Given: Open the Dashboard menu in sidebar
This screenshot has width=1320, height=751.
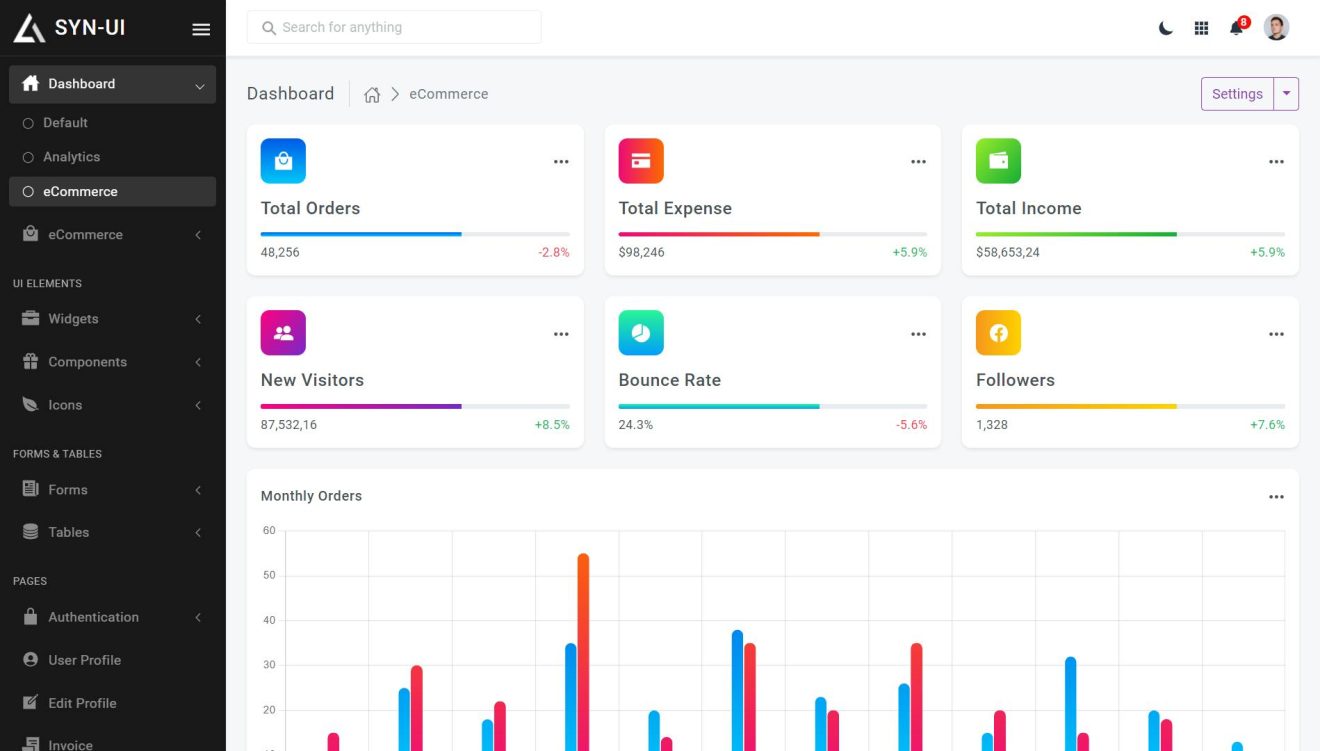Looking at the screenshot, I should coord(81,84).
